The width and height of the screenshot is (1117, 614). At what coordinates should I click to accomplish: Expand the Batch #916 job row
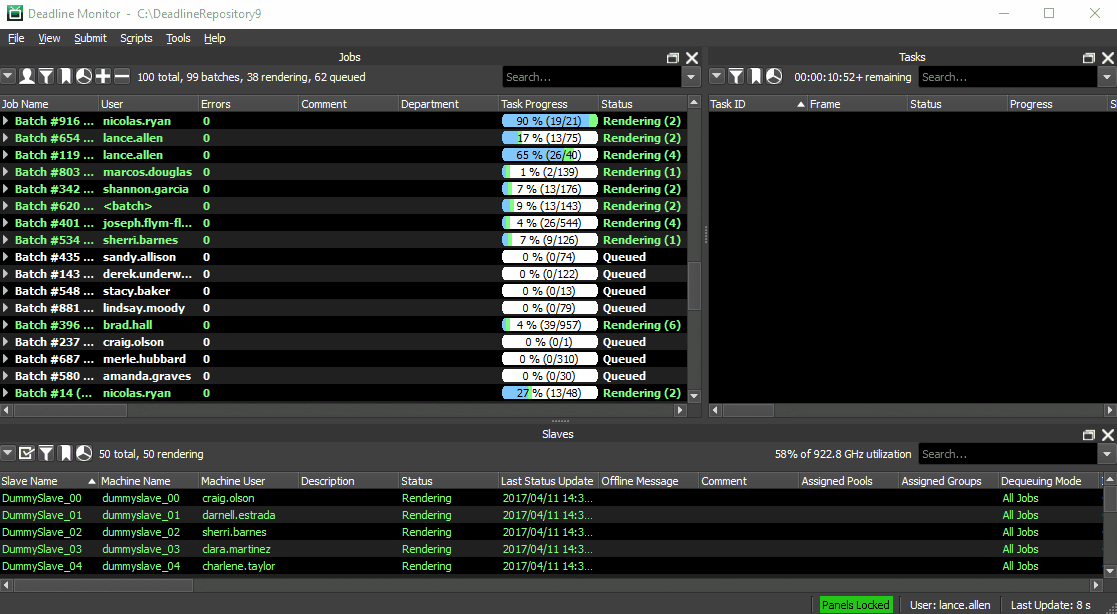click(6, 121)
